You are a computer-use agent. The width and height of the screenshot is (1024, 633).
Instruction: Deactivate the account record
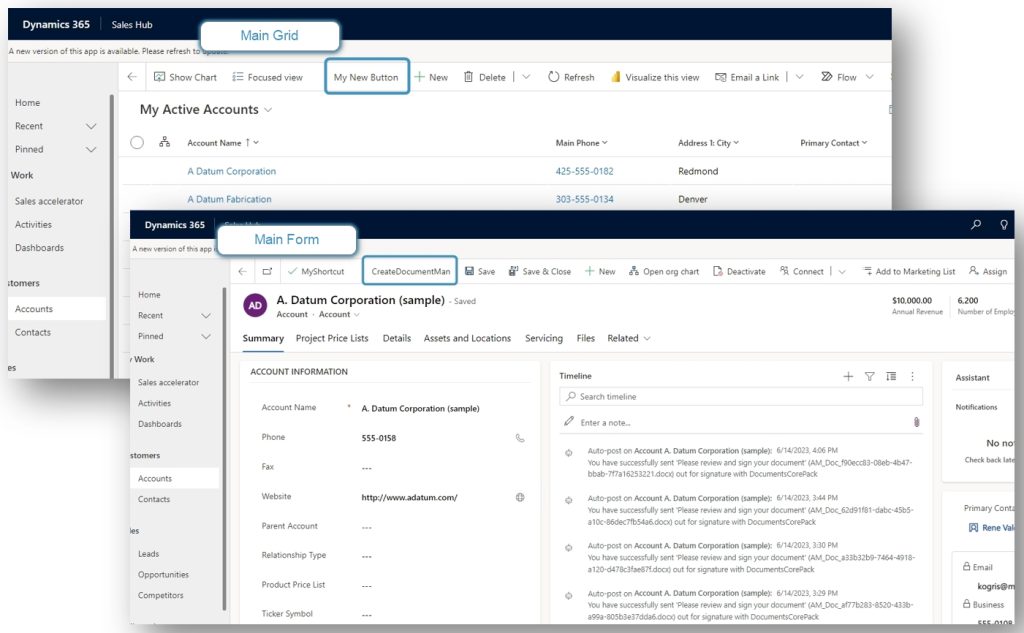739,271
